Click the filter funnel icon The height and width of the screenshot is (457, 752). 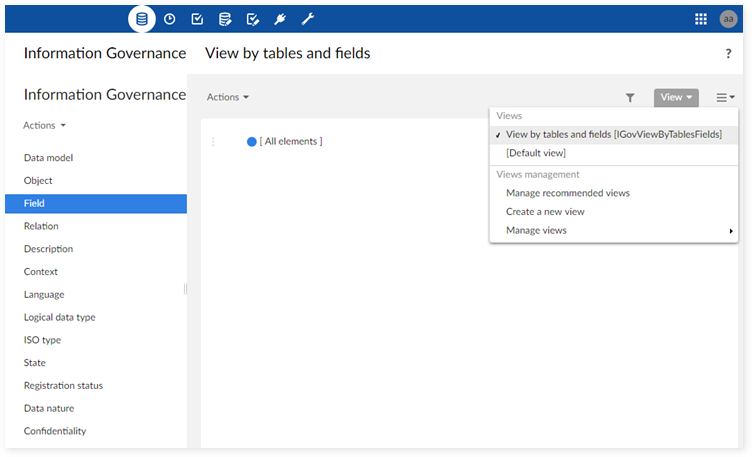coord(630,98)
